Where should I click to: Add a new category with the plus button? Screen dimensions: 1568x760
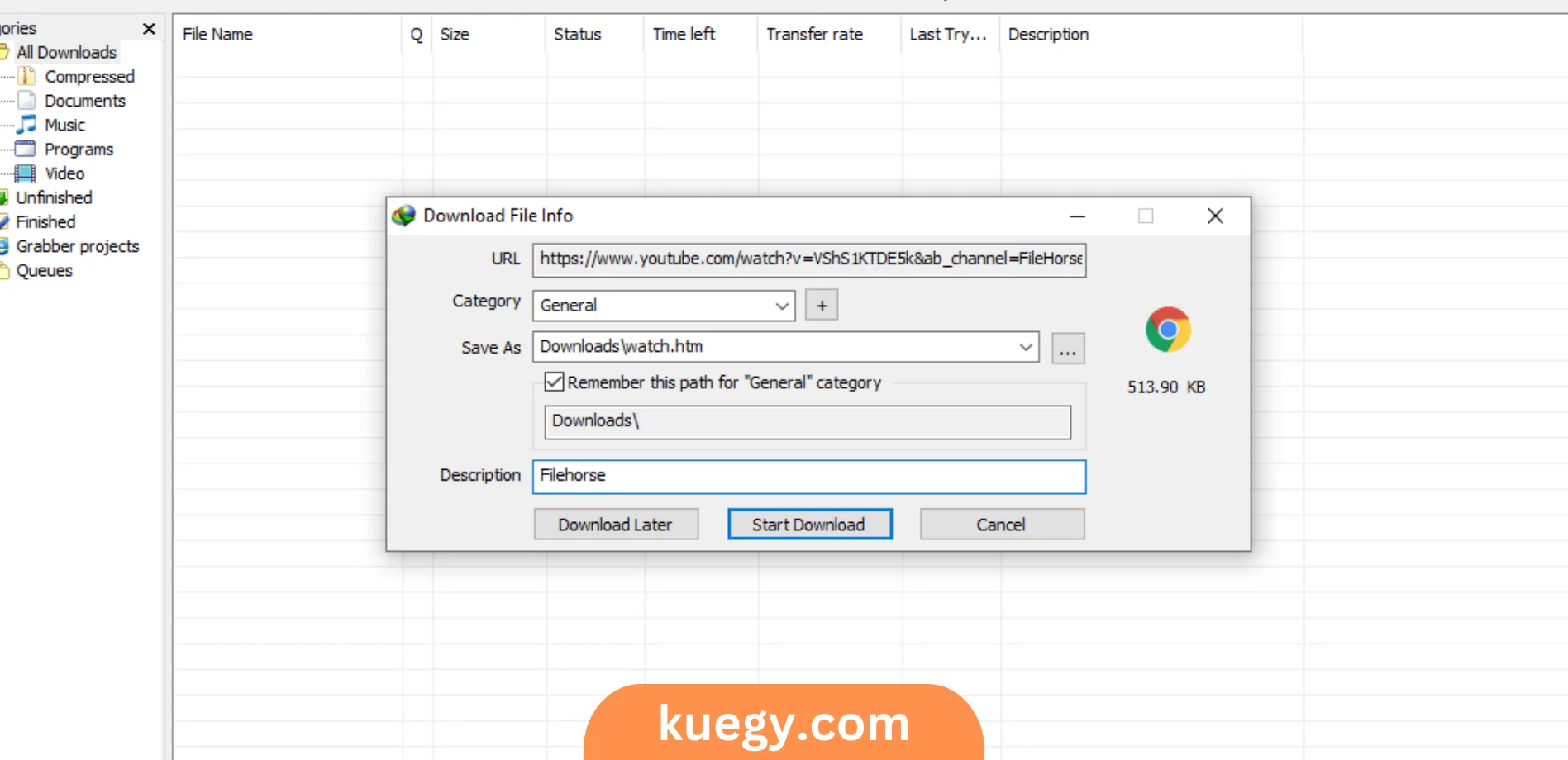(822, 305)
